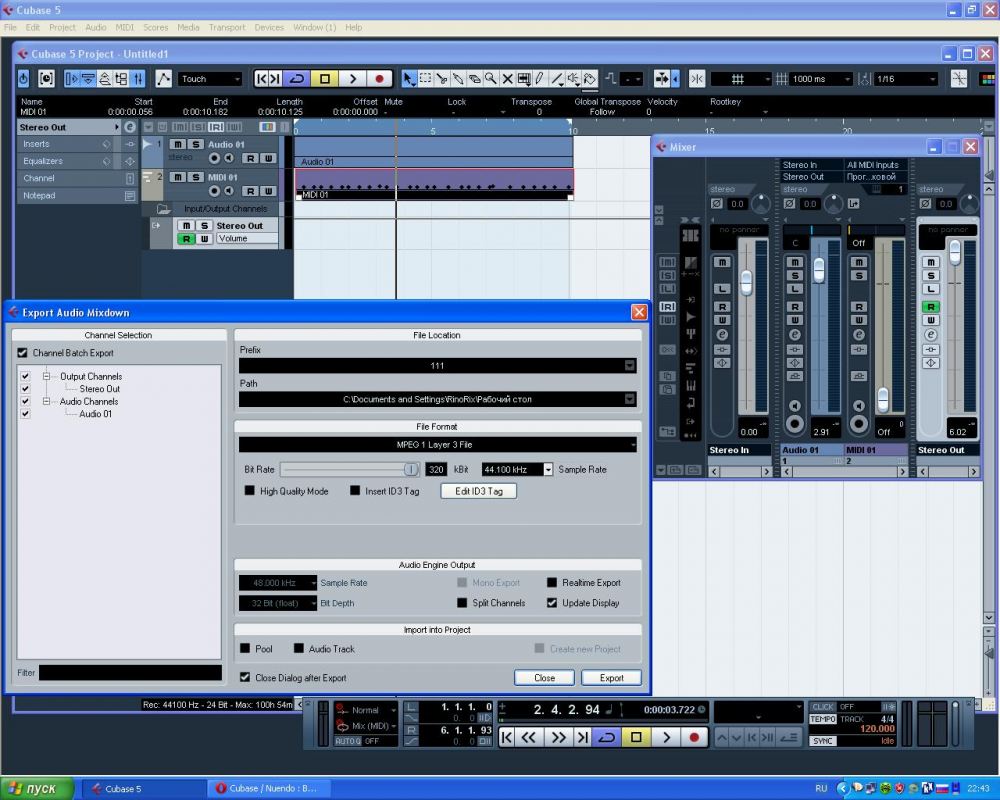
Task: Select the Draw pencil tool
Action: point(541,79)
